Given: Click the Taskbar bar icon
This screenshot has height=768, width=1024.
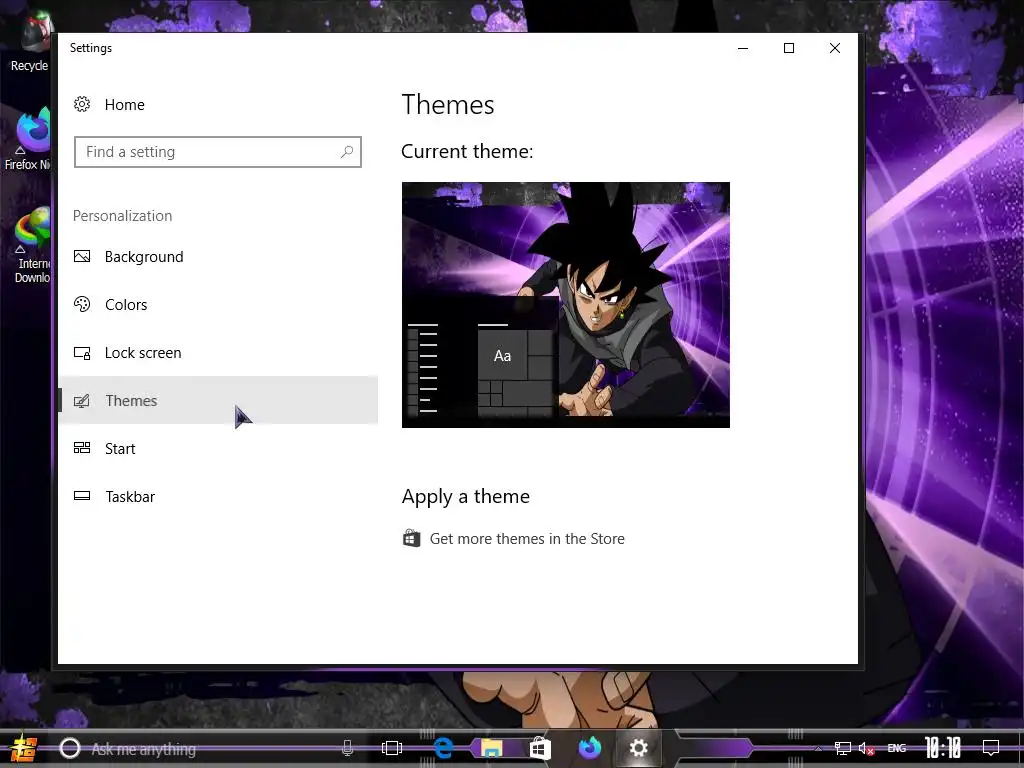Looking at the screenshot, I should point(82,496).
